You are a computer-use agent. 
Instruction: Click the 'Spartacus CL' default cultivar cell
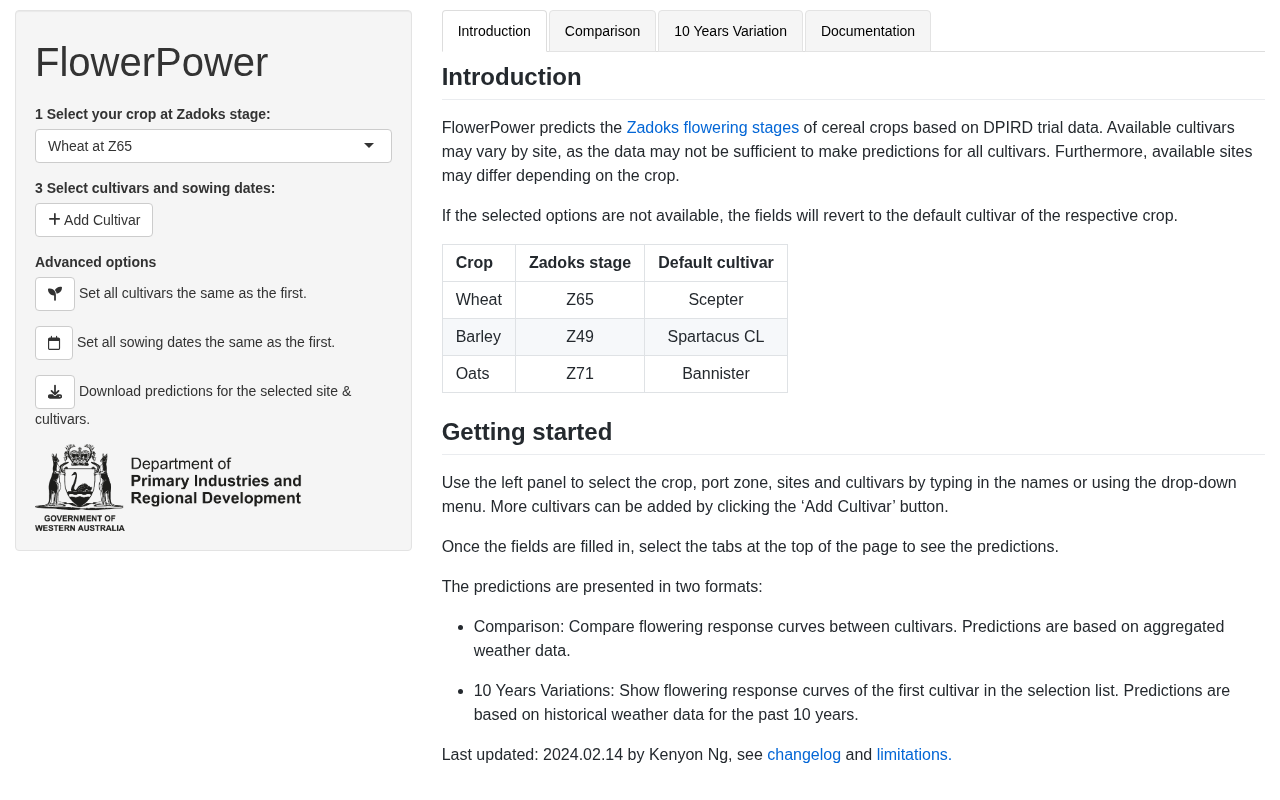click(x=715, y=337)
